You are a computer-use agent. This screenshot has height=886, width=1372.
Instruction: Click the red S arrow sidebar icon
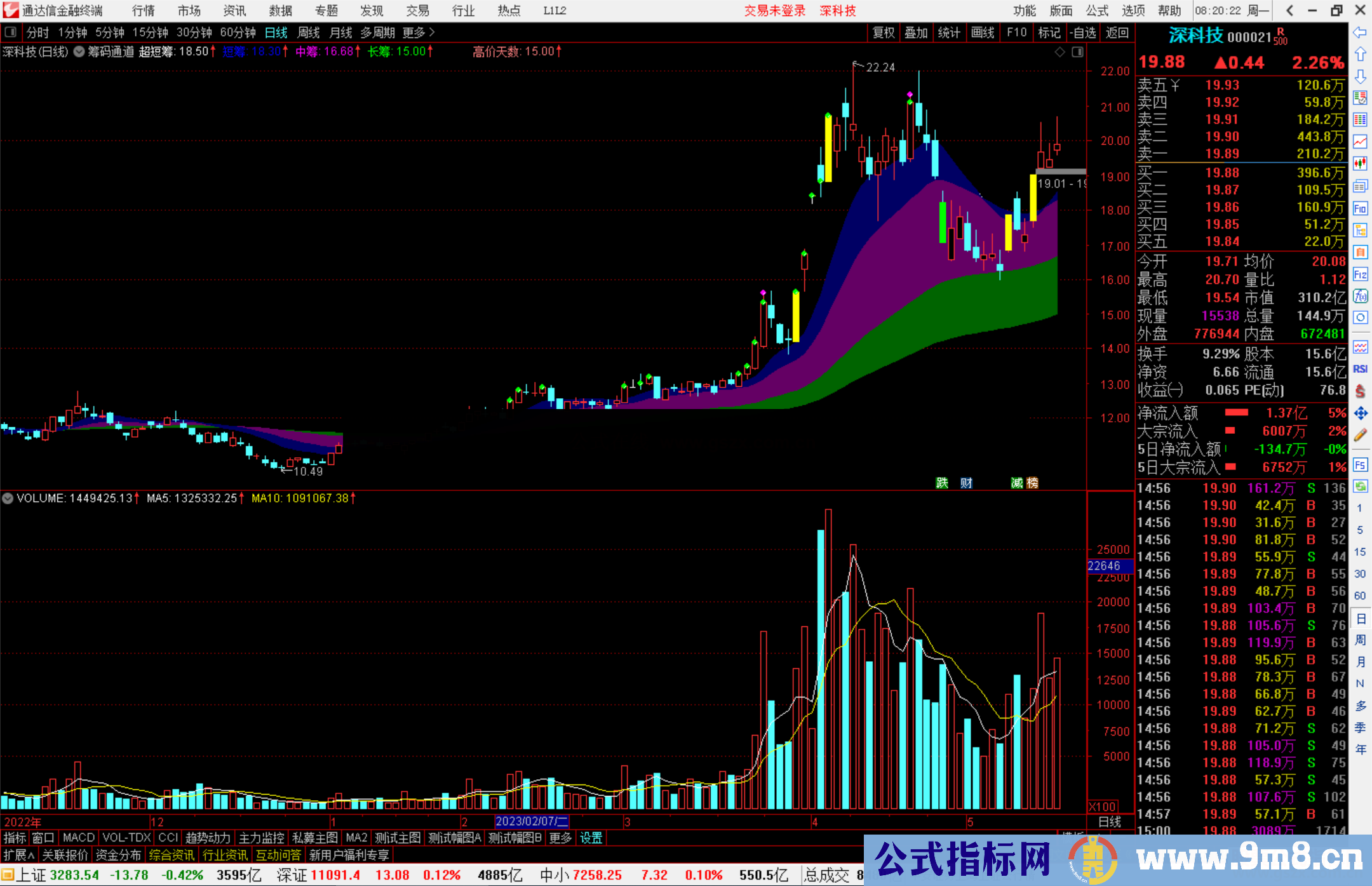click(1360, 391)
